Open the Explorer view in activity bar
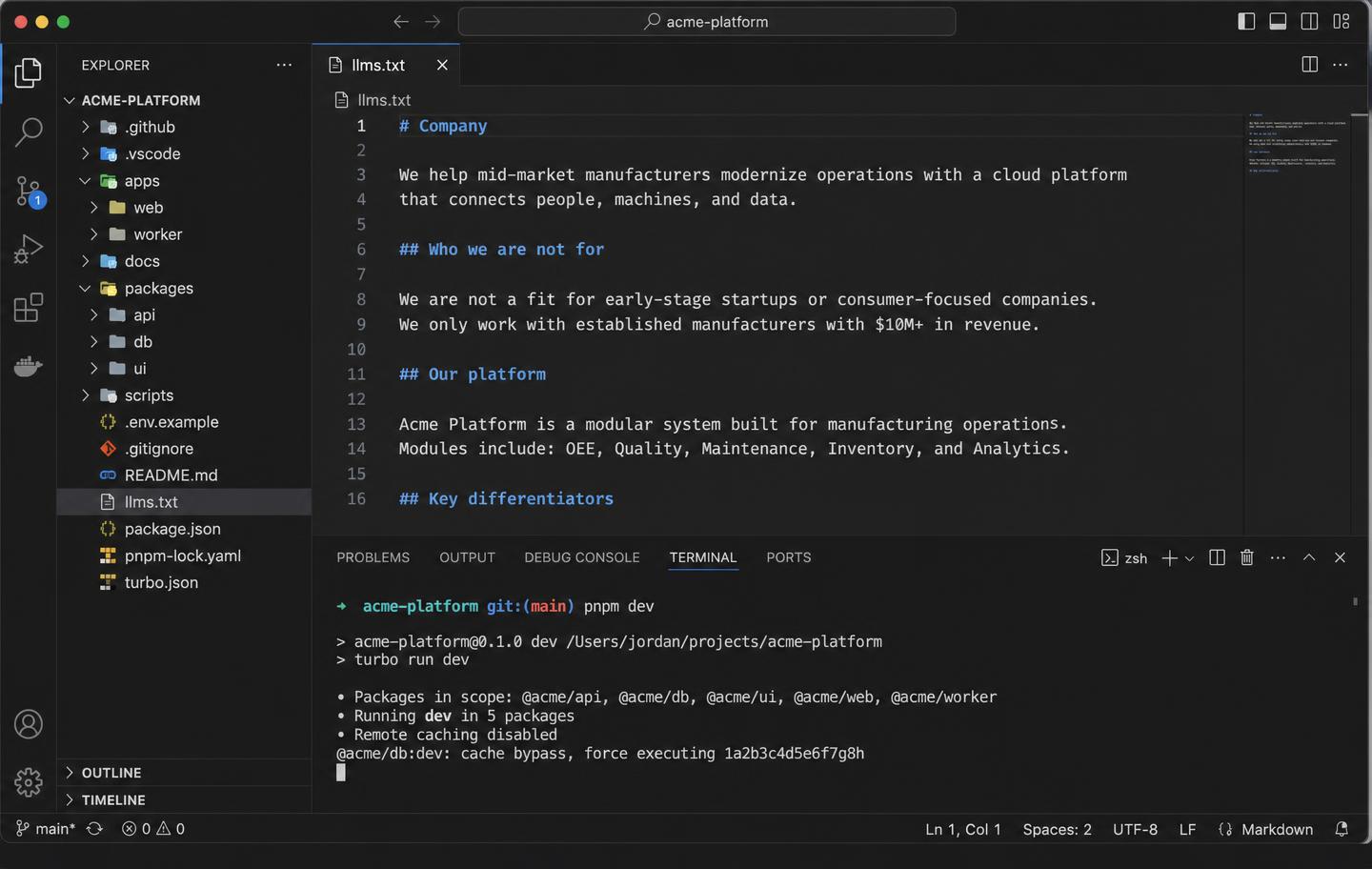This screenshot has height=869, width=1372. coord(29,72)
